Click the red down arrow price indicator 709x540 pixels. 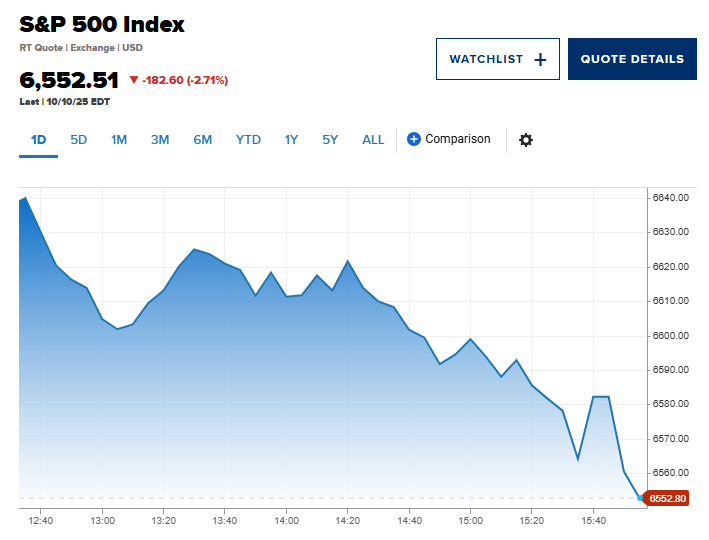(133, 80)
